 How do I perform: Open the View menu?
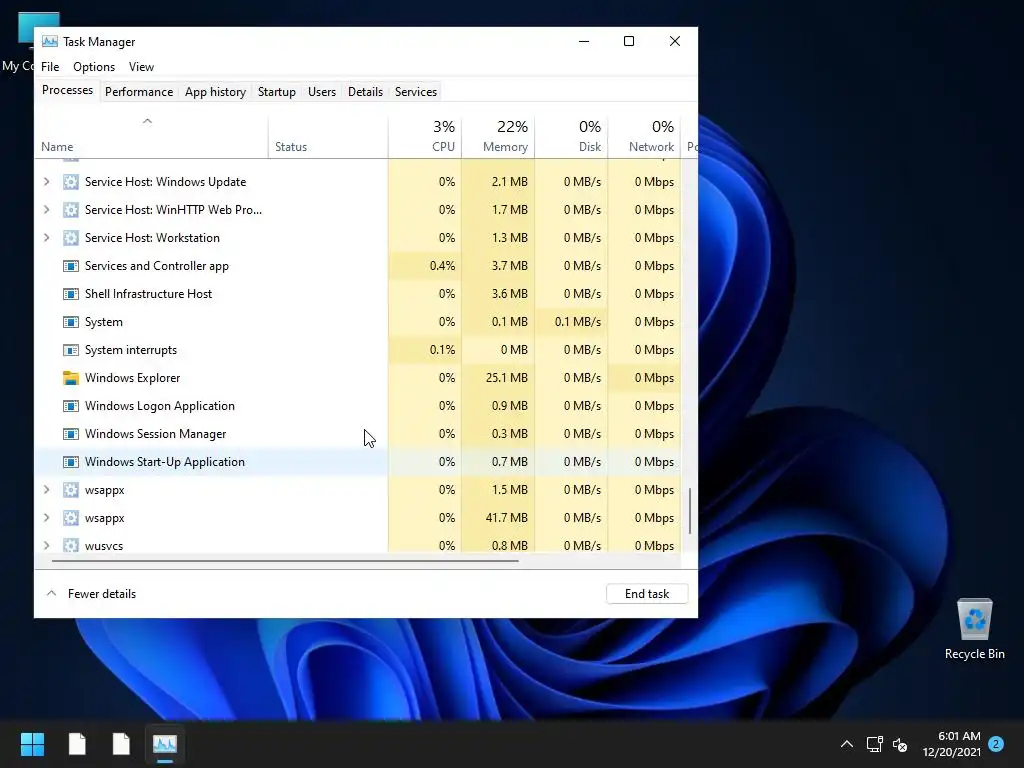click(x=141, y=67)
